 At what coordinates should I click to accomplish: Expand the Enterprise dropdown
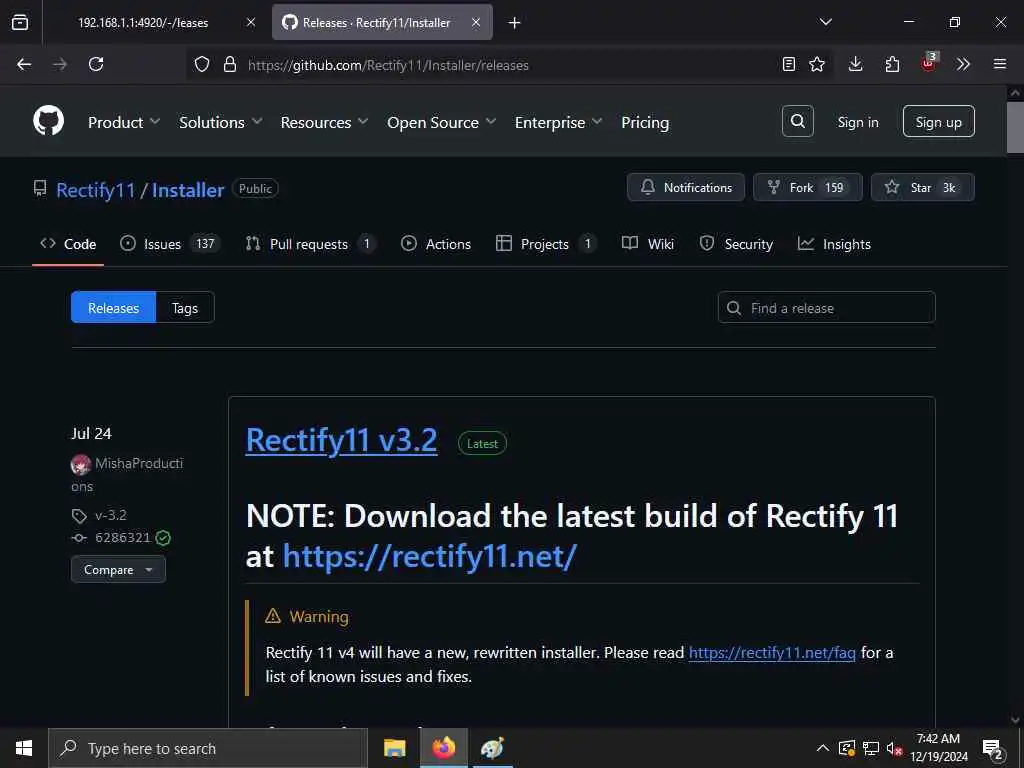558,122
